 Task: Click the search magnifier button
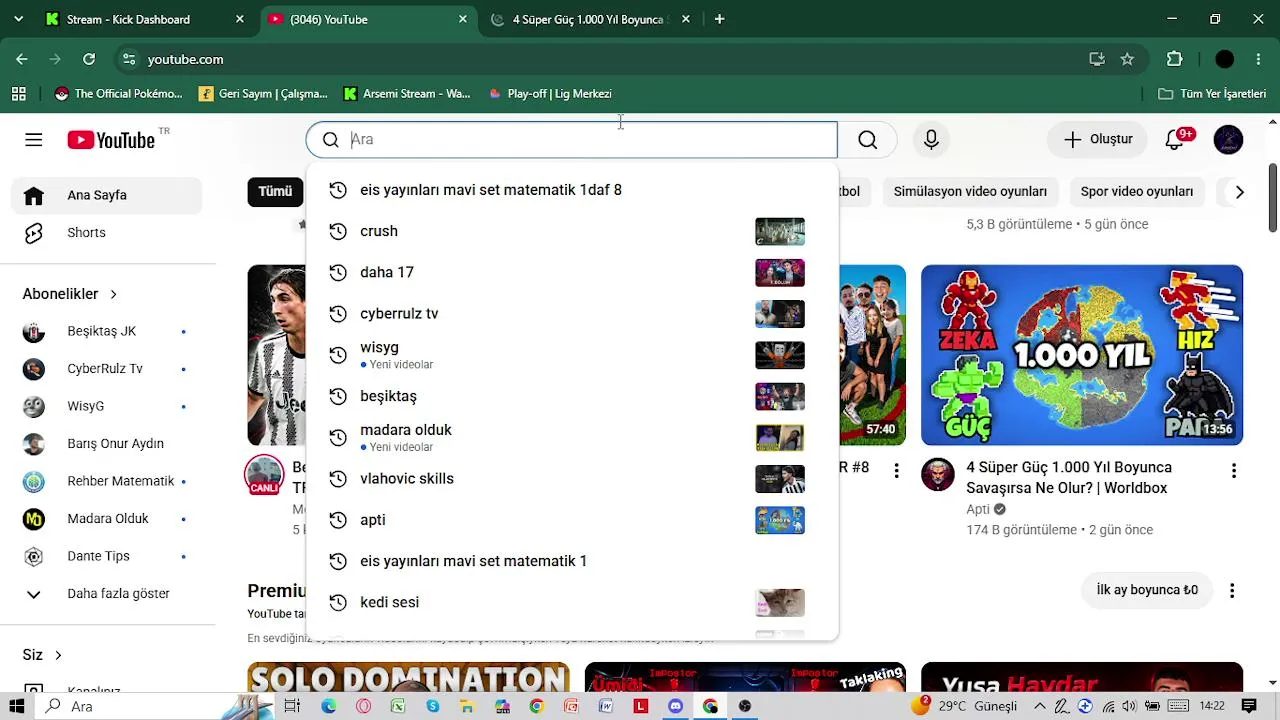click(x=867, y=140)
